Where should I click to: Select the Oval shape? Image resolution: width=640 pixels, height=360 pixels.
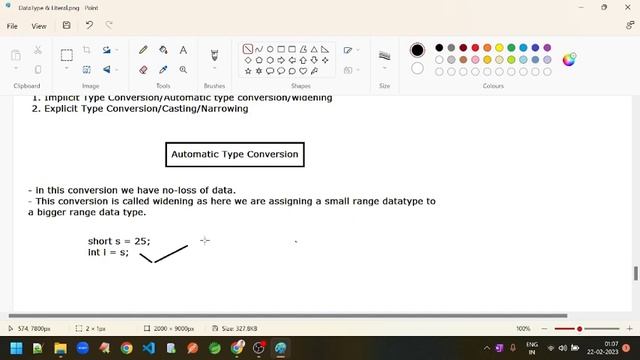click(270, 49)
